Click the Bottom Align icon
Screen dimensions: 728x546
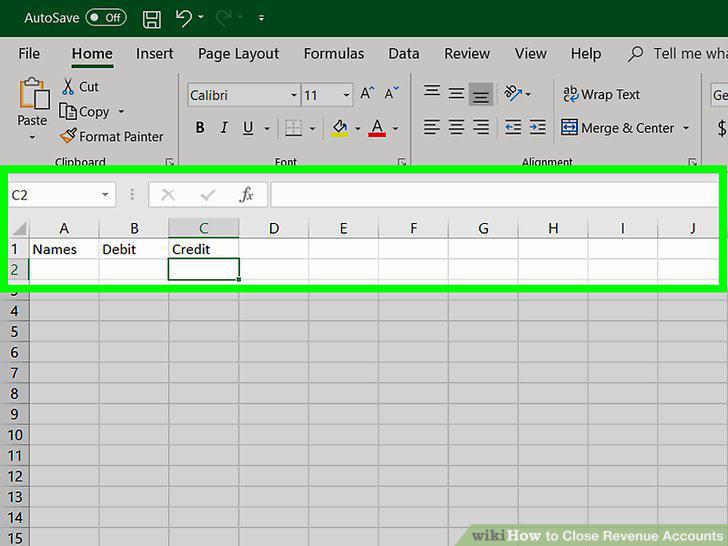481,95
